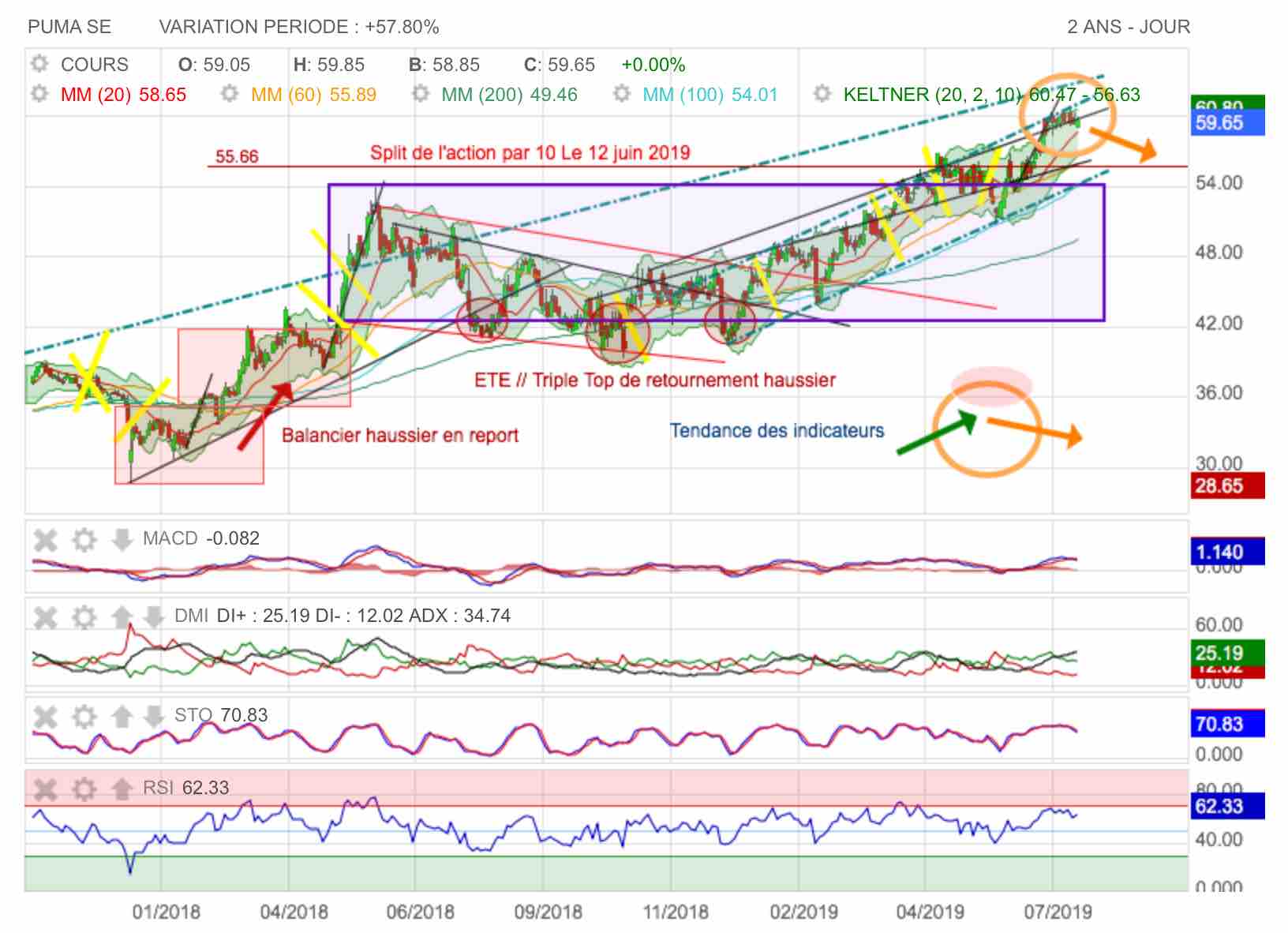The width and height of the screenshot is (1288, 933).
Task: Click the MM (20) 58.65 label
Action: pos(123,95)
